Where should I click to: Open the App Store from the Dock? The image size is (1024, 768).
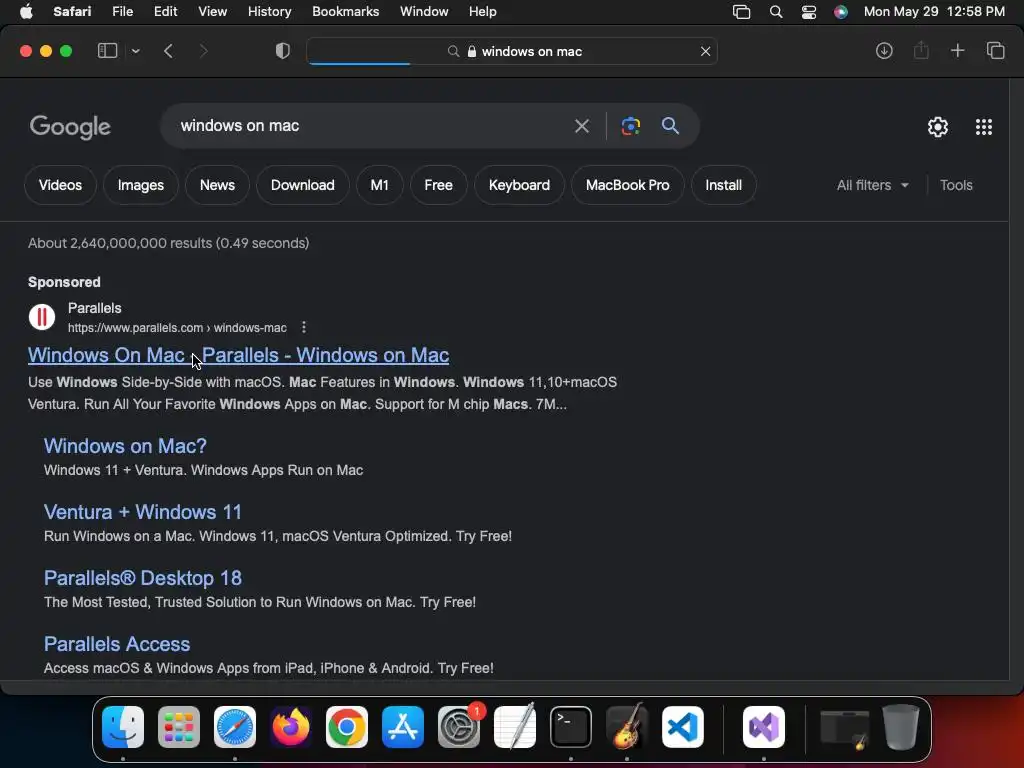(403, 727)
